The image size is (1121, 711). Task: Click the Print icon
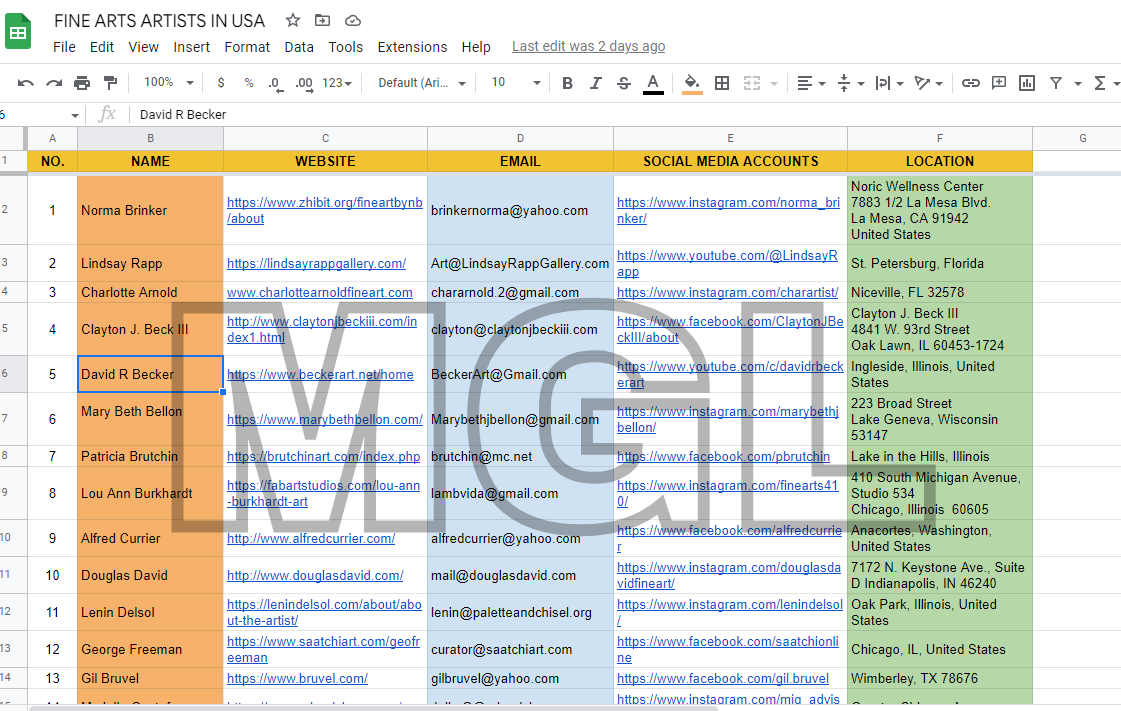pyautogui.click(x=82, y=83)
